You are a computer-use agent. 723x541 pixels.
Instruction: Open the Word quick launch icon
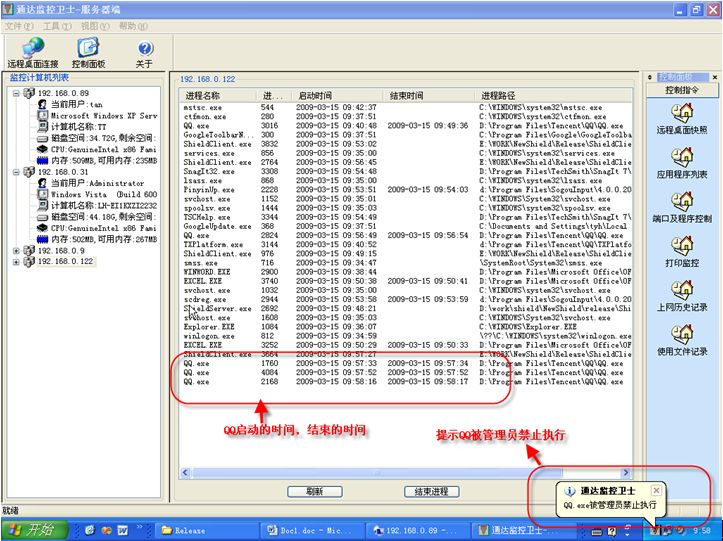123,530
